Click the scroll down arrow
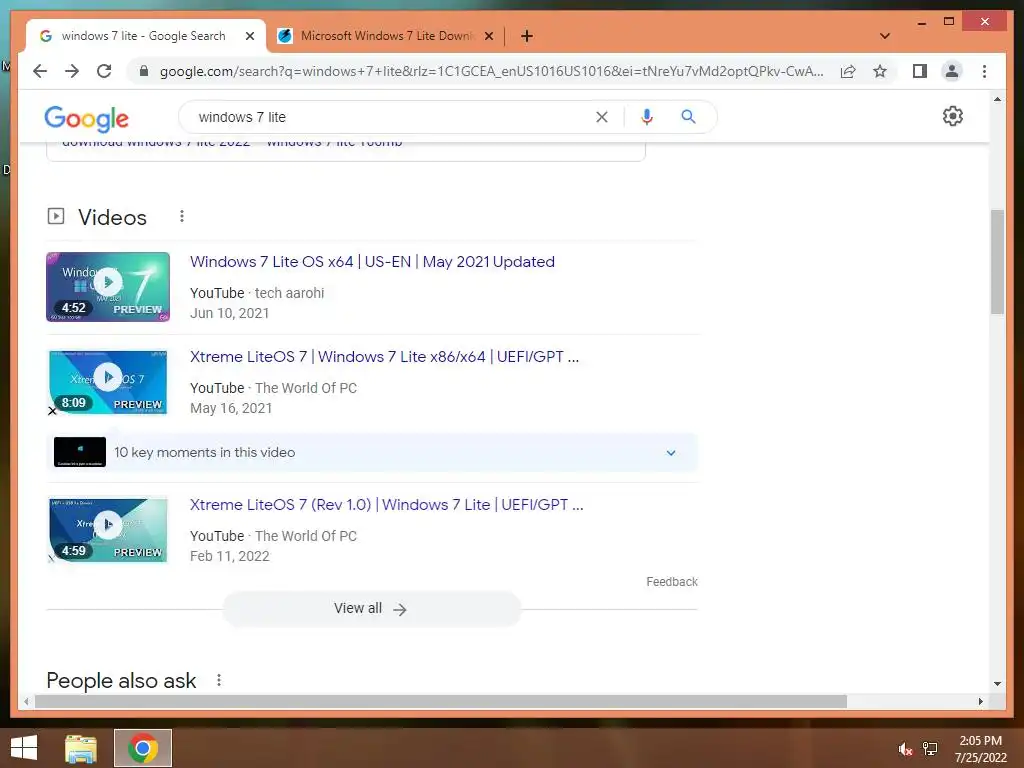This screenshot has width=1024, height=768. (x=997, y=684)
